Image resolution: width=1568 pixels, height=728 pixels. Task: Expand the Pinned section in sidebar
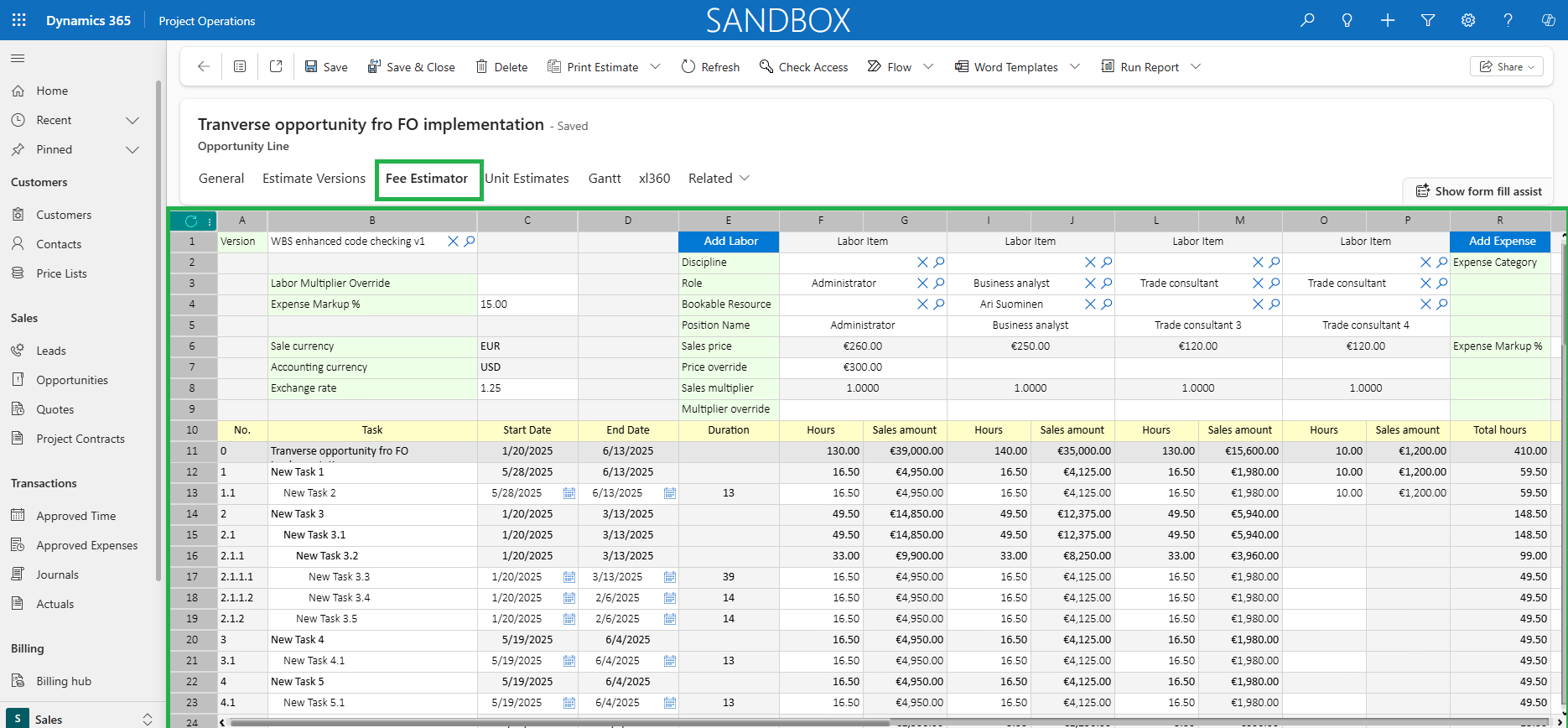coord(132,149)
